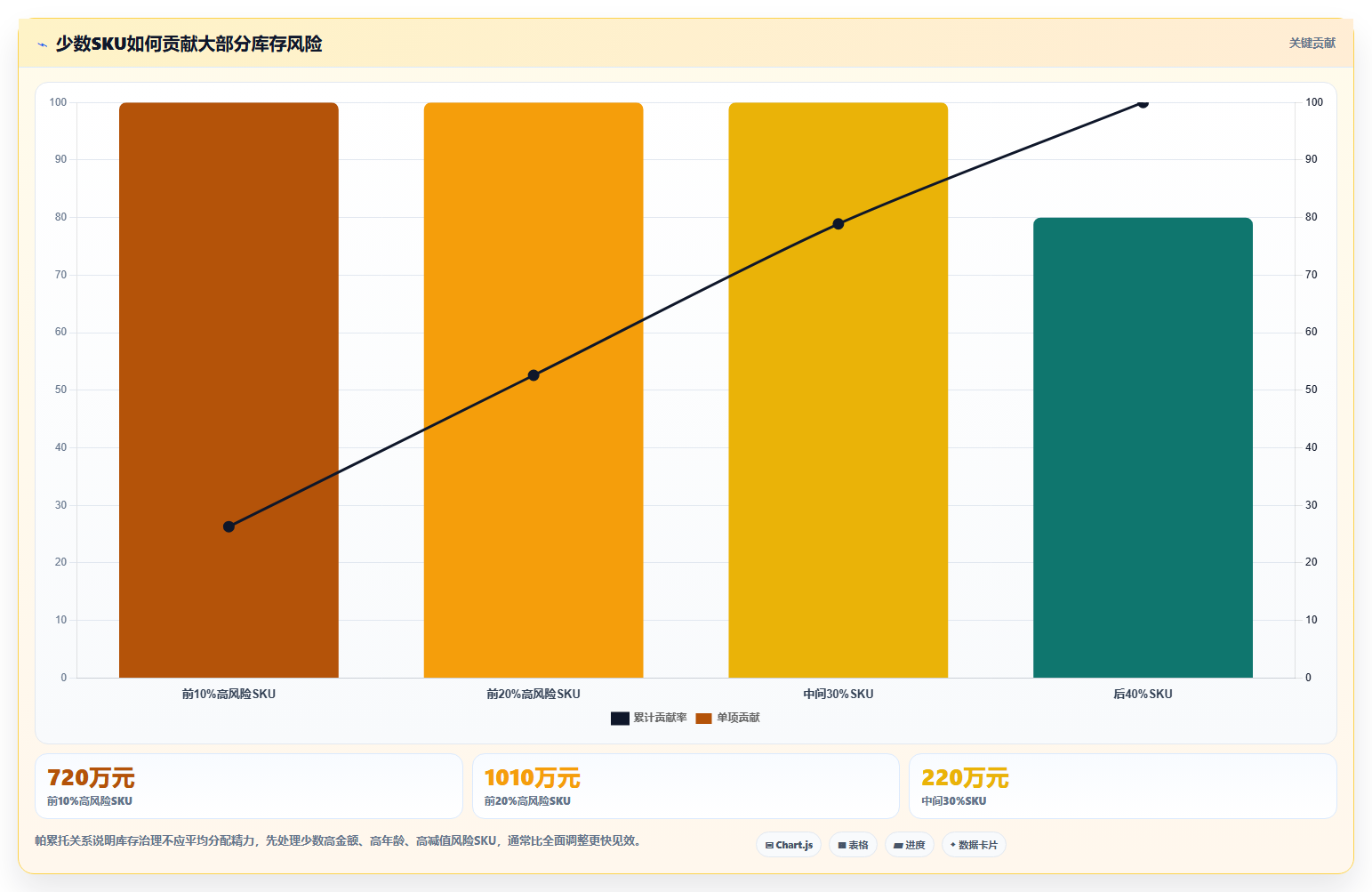This screenshot has width=1372, height=892.
Task: Click the brown 单项贡献 legend swatch
Action: pos(703,719)
